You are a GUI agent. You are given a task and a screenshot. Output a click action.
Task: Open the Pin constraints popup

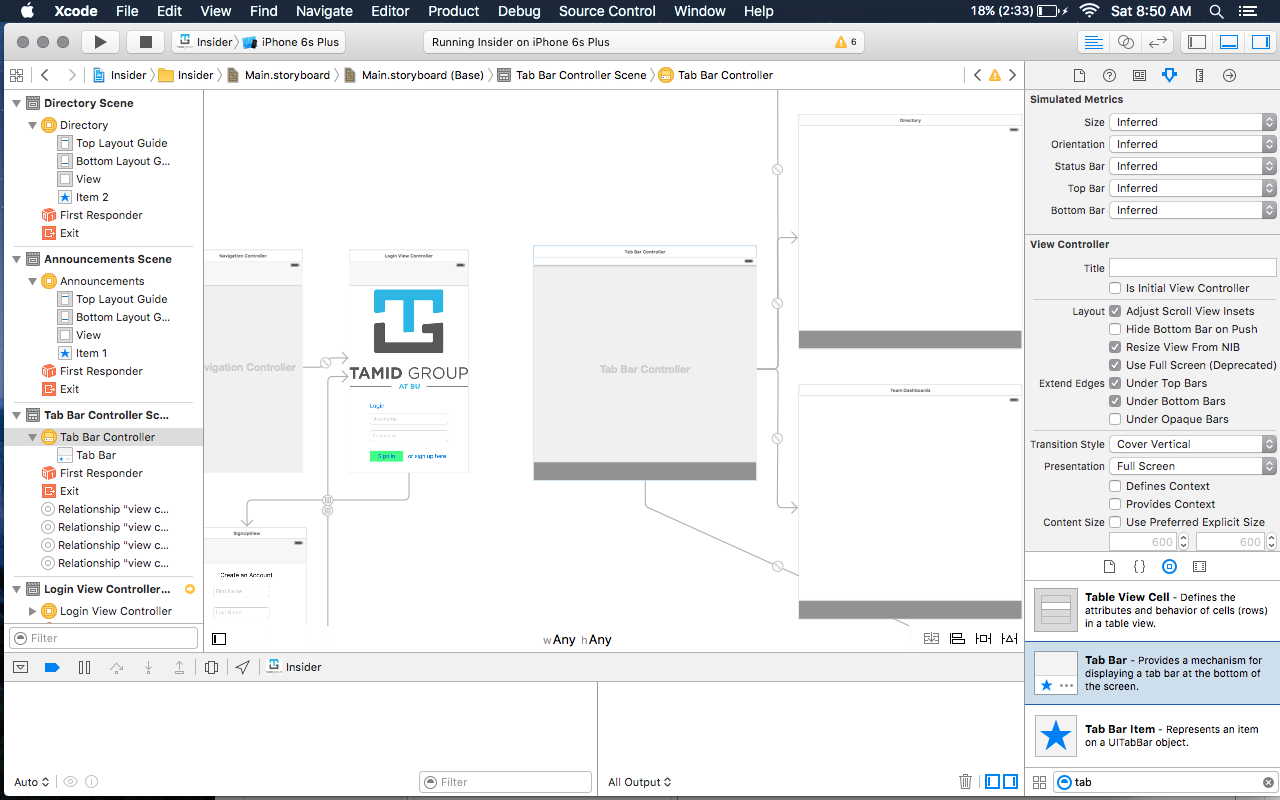click(983, 639)
